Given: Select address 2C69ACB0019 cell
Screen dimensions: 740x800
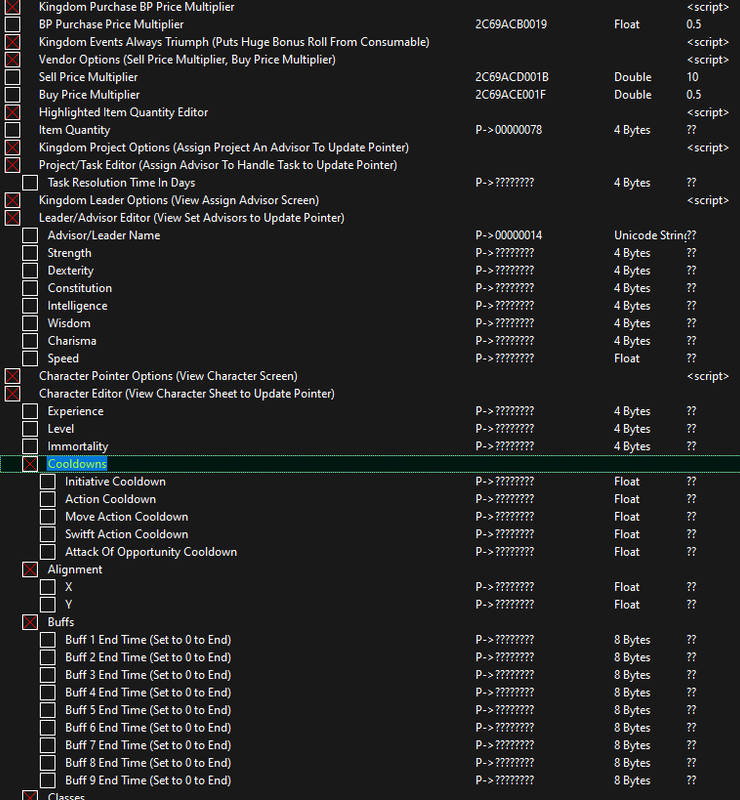Looking at the screenshot, I should 511,24.
